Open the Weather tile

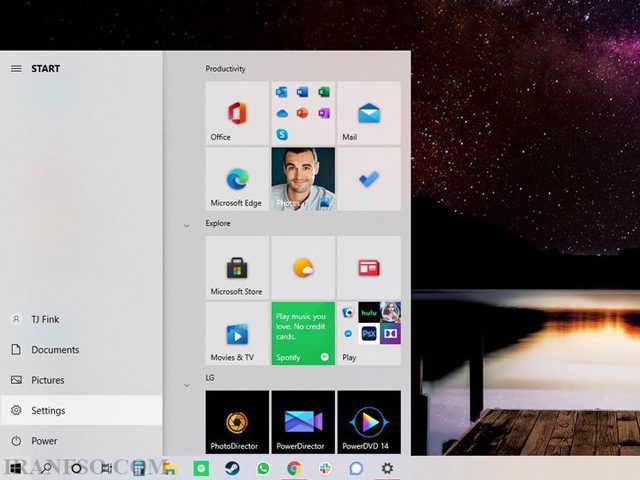[303, 268]
